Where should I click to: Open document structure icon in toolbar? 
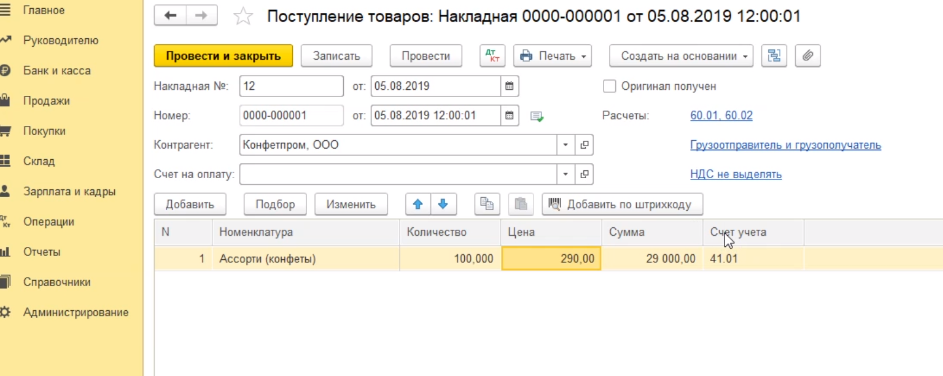[775, 56]
